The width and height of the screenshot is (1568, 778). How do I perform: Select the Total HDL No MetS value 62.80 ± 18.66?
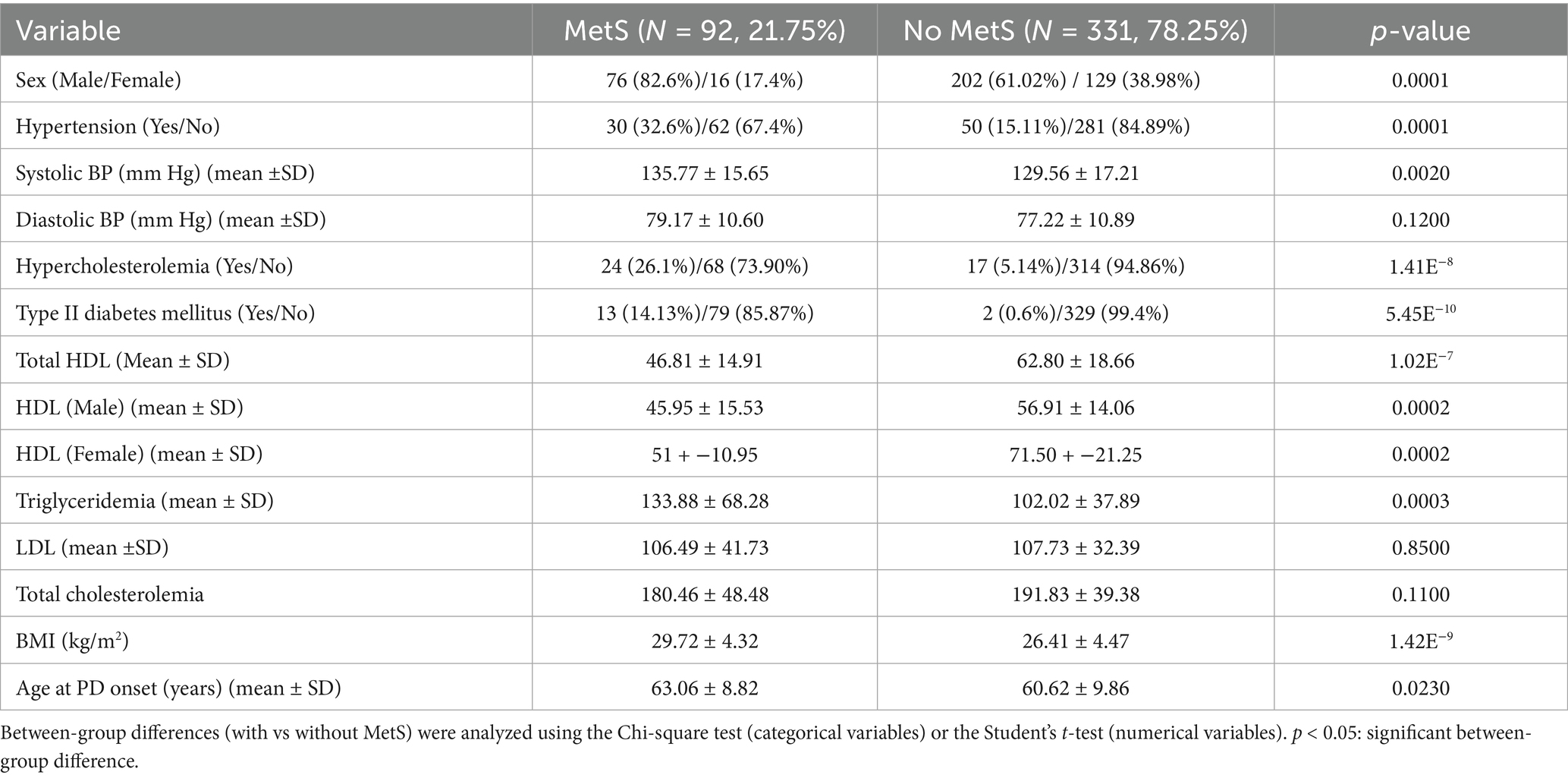point(1075,361)
